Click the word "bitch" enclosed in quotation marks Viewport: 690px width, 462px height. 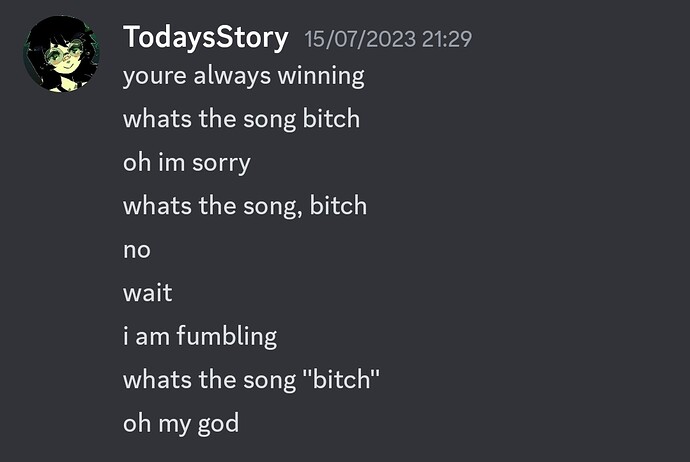point(341,380)
